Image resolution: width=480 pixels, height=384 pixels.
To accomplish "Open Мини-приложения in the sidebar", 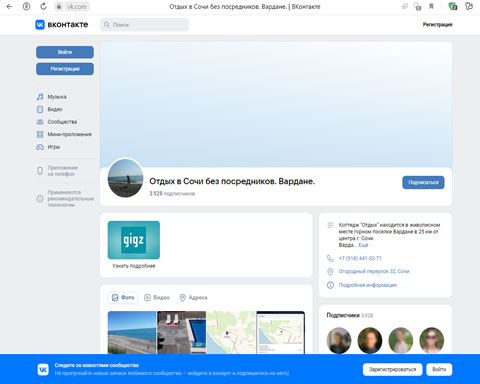I will tap(69, 134).
